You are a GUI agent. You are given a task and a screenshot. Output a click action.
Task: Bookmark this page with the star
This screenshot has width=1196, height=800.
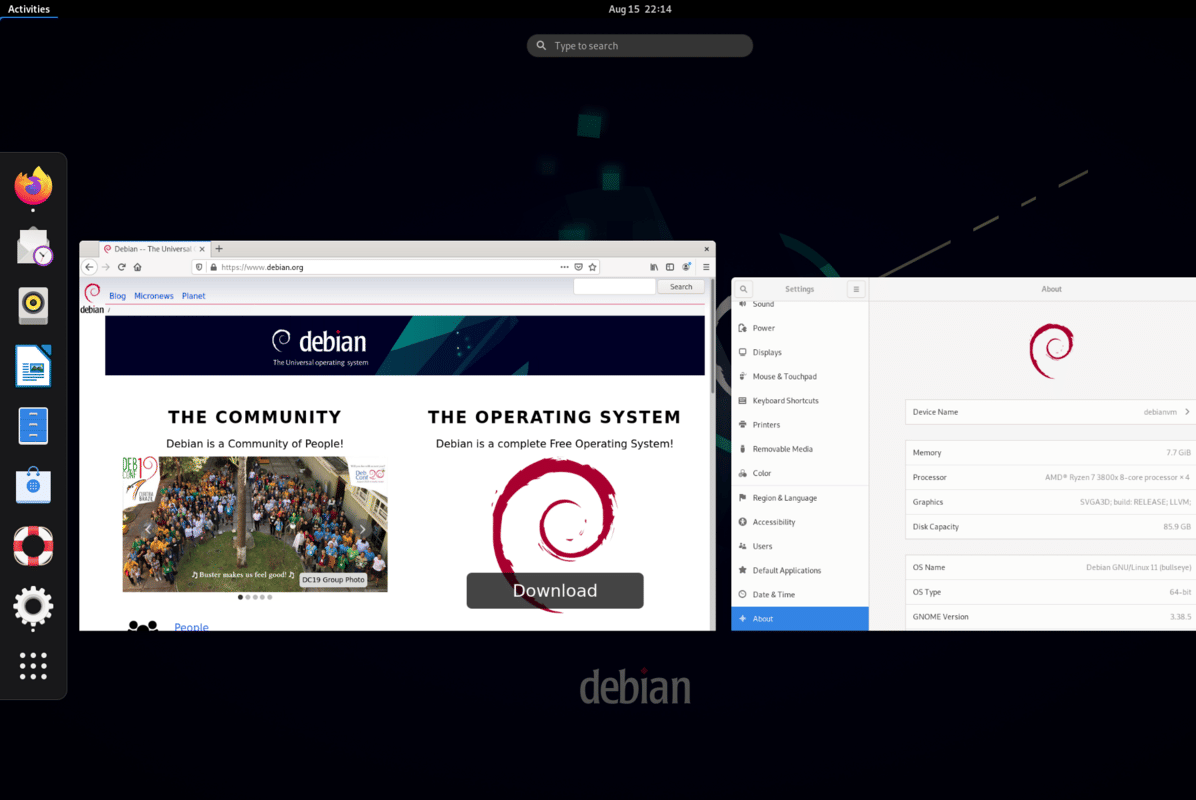(x=592, y=267)
